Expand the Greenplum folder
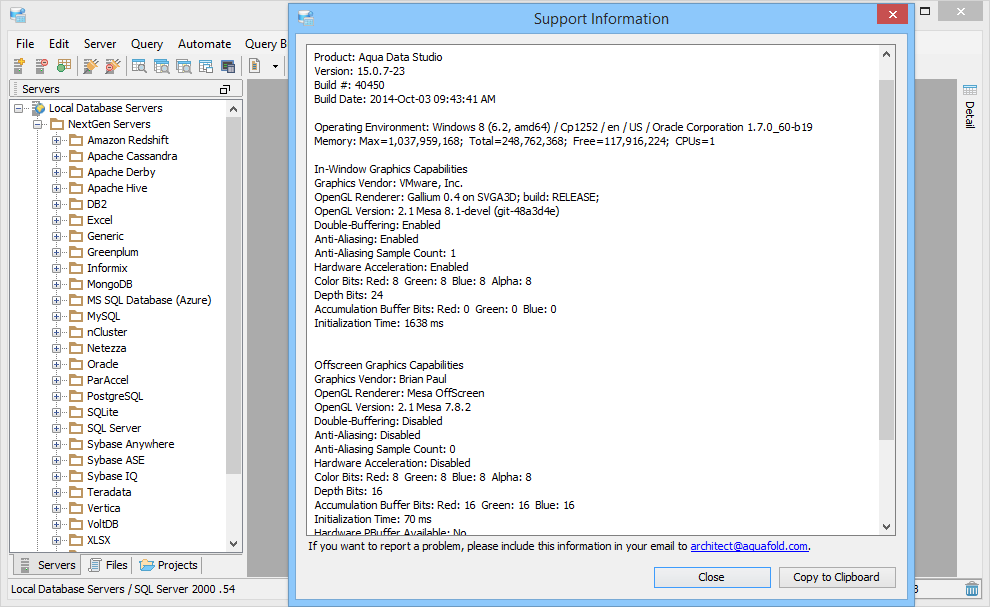 tap(56, 252)
